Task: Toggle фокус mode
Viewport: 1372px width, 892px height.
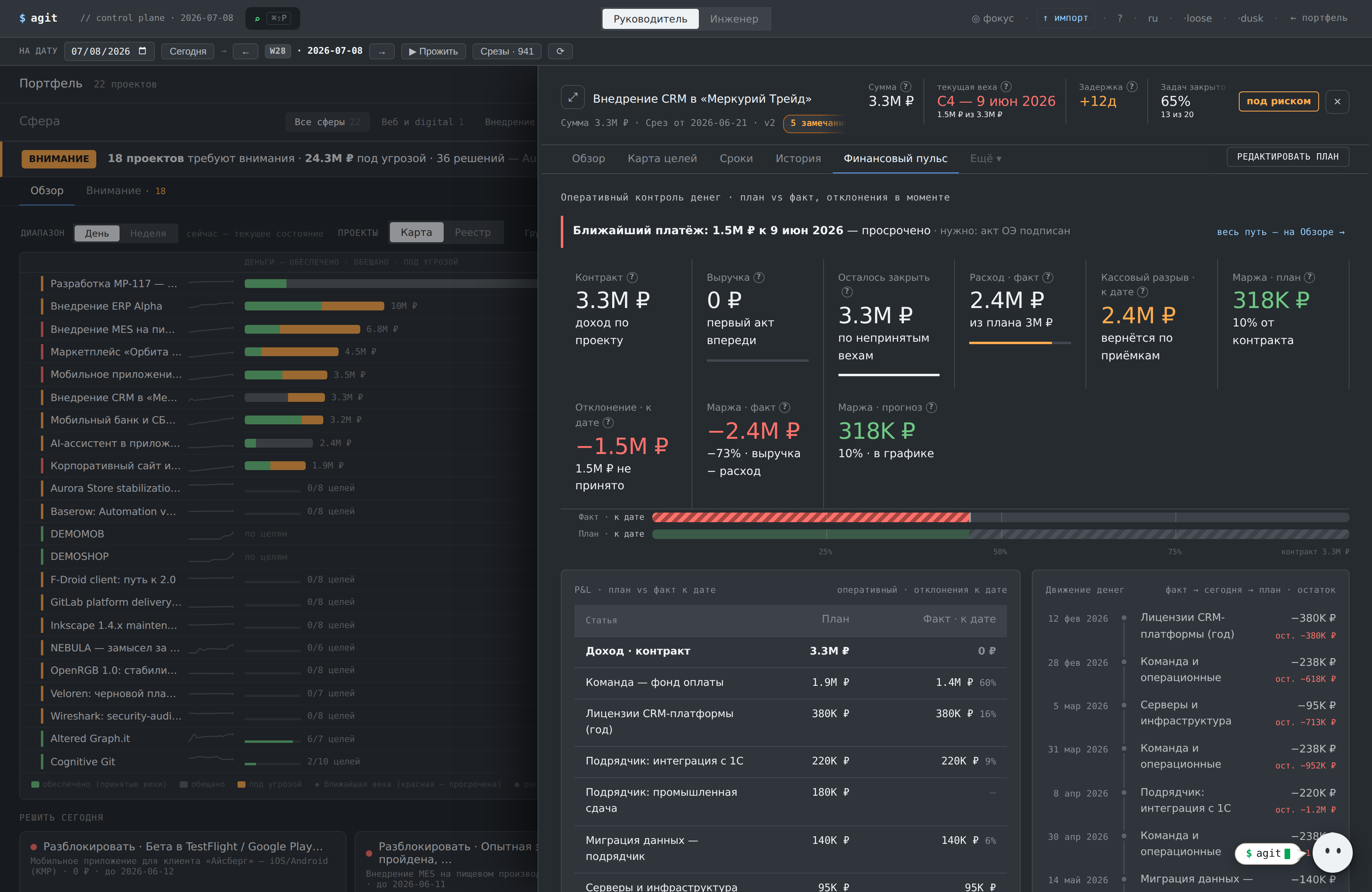Action: point(992,18)
